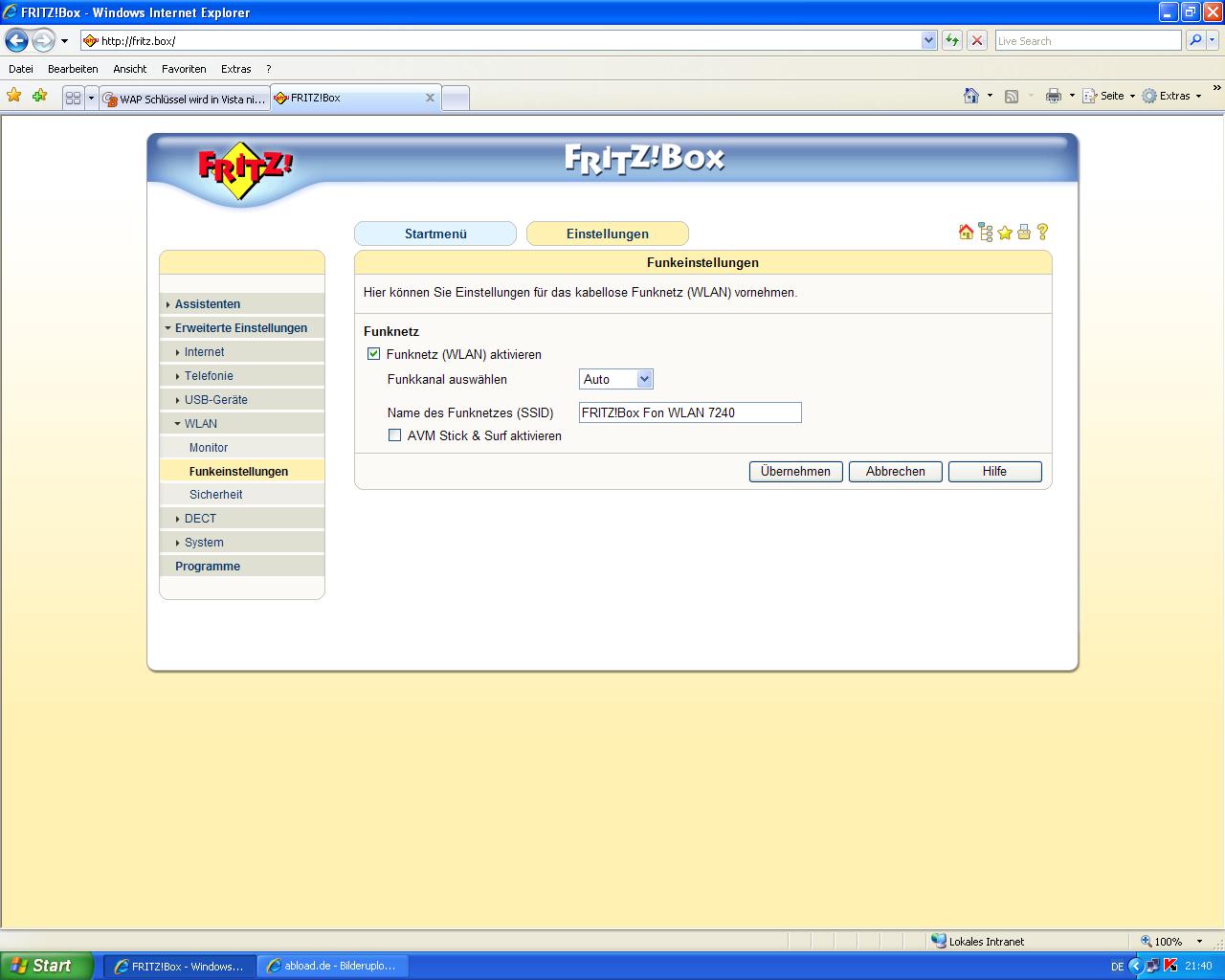The image size is (1225, 980).
Task: Open the sitemap tree icon
Action: [986, 232]
